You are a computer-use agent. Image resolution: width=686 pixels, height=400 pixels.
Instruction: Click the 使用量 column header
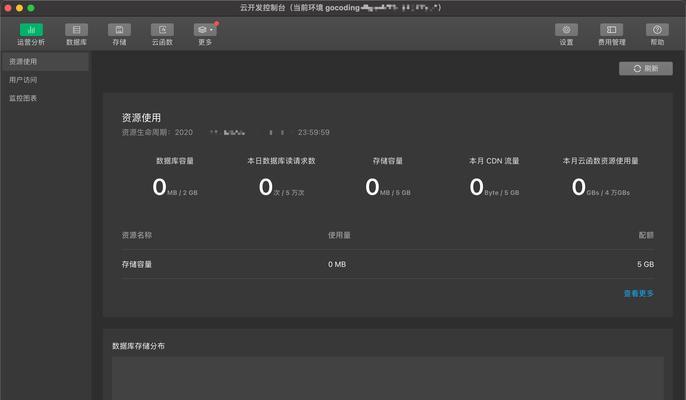tap(339, 235)
